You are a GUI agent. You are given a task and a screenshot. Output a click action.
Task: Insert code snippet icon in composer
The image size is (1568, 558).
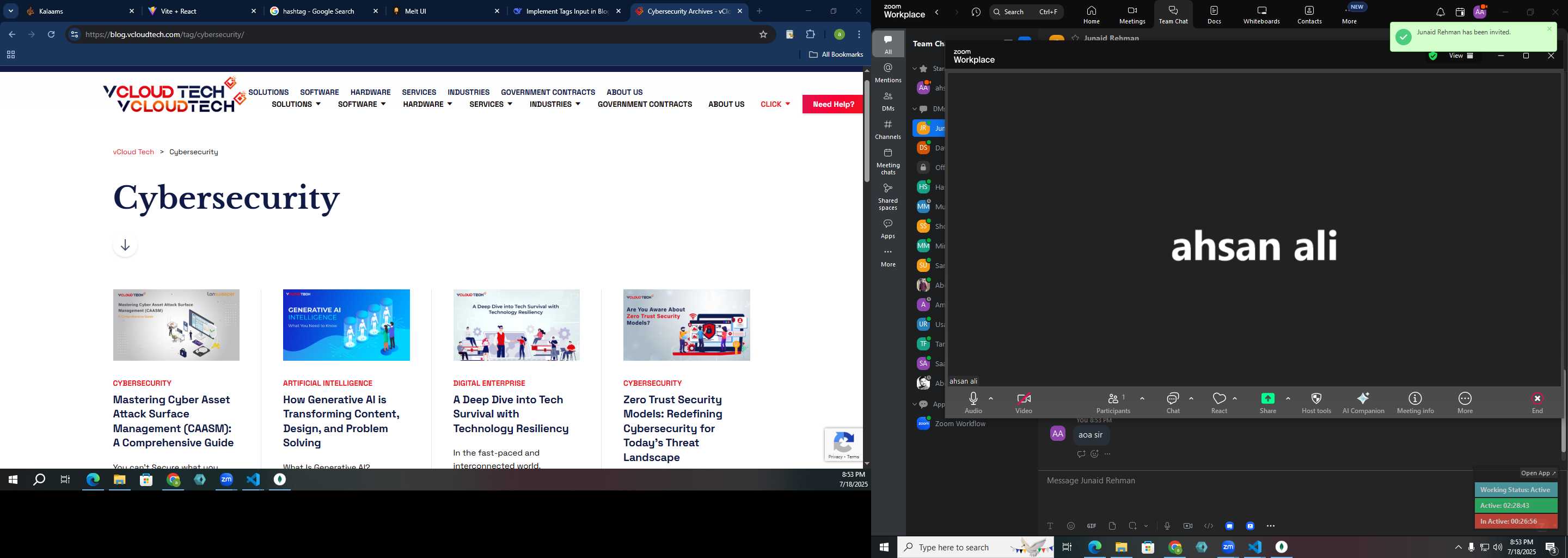1208,526
